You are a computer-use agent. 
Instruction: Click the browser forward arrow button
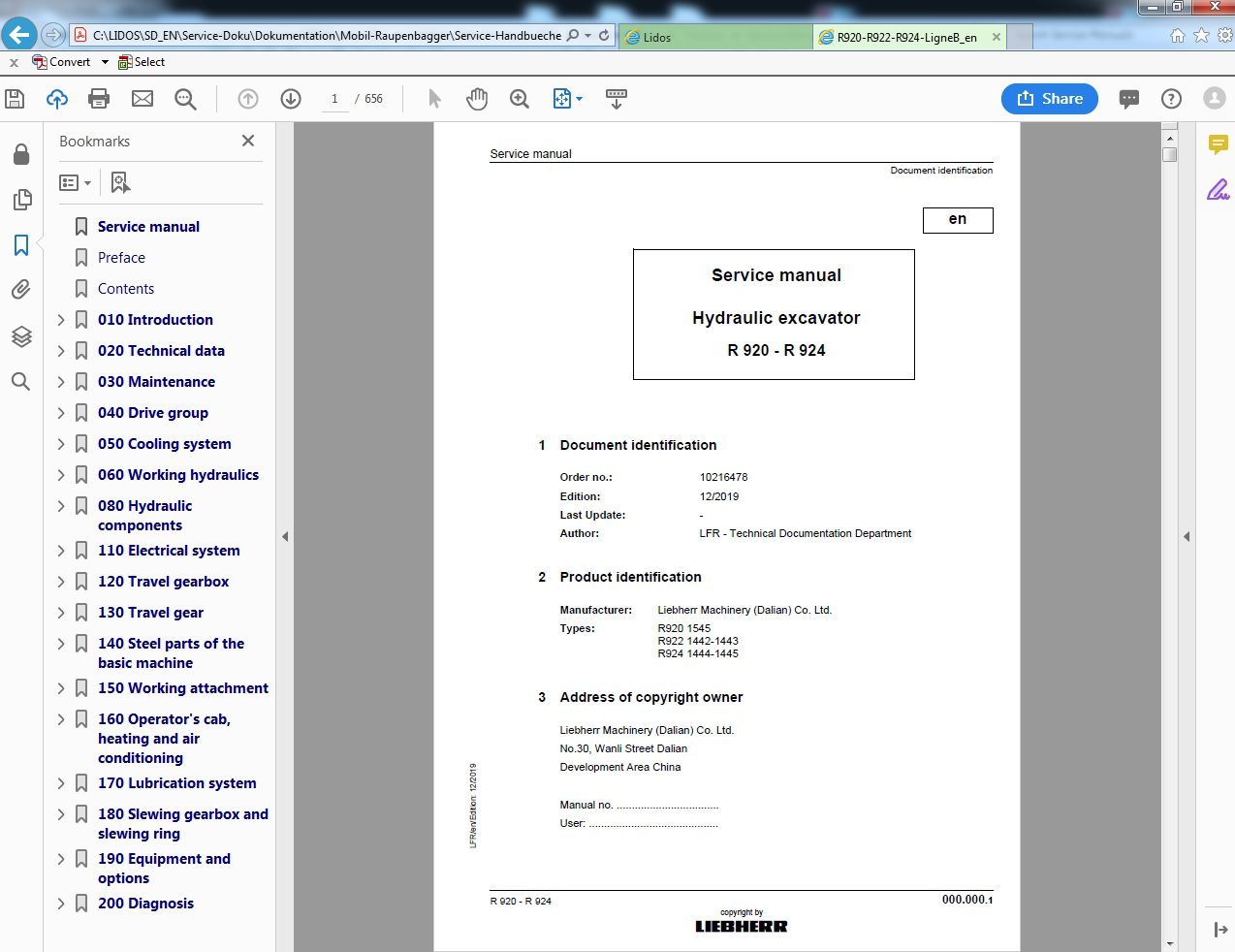coord(53,36)
